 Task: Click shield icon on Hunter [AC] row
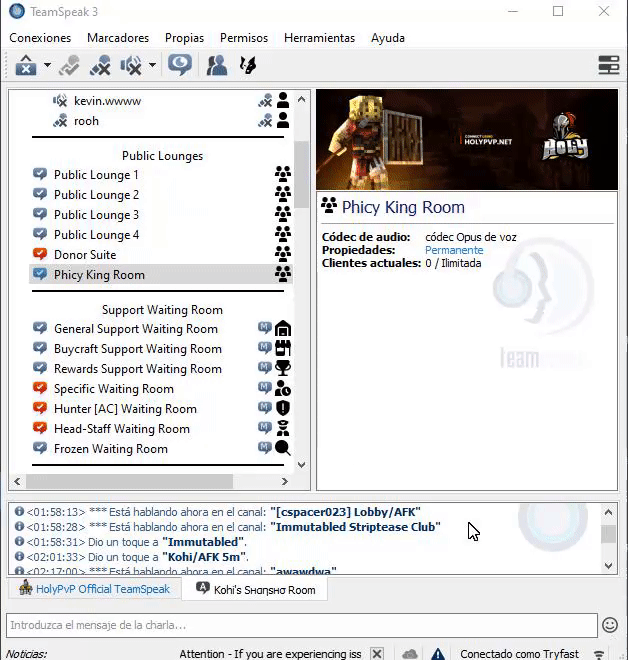(283, 408)
